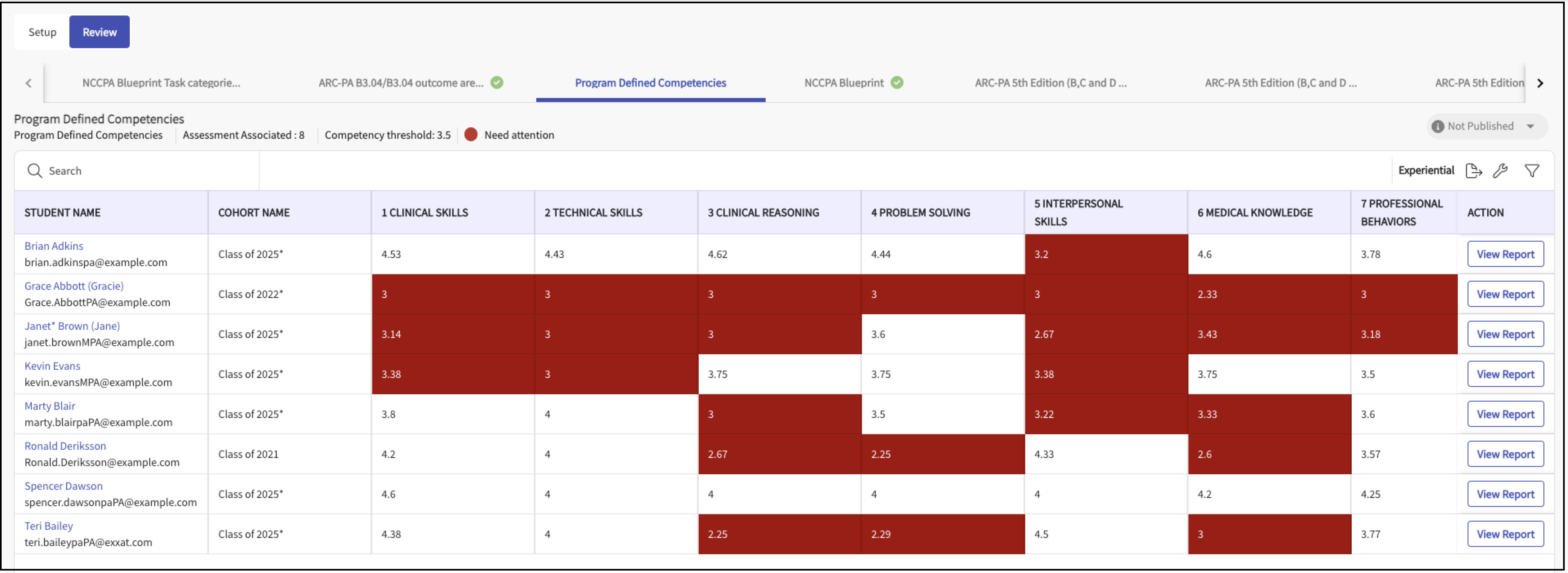Open Grace Abbott (Gracie) student link
The width and height of the screenshot is (1568, 573).
coord(73,286)
